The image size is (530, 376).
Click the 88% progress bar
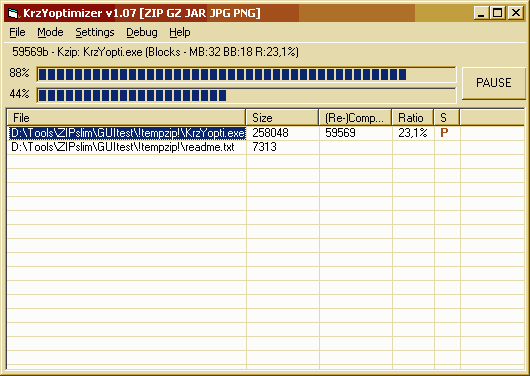click(x=246, y=74)
